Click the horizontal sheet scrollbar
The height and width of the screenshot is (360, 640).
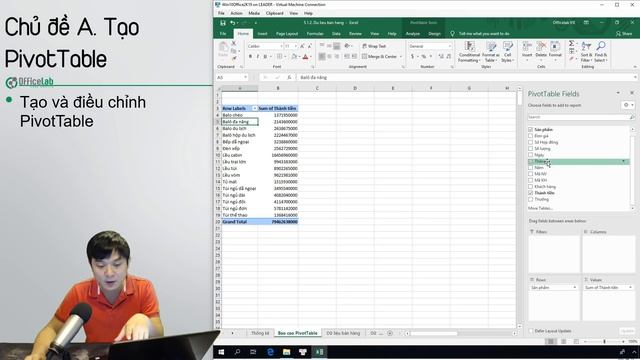pos(434,333)
